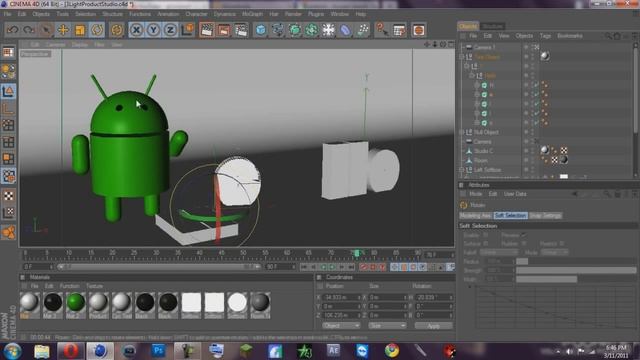Image resolution: width=640 pixels, height=360 pixels.
Task: Open Google Chrome from the taskbar
Action: pos(392,351)
